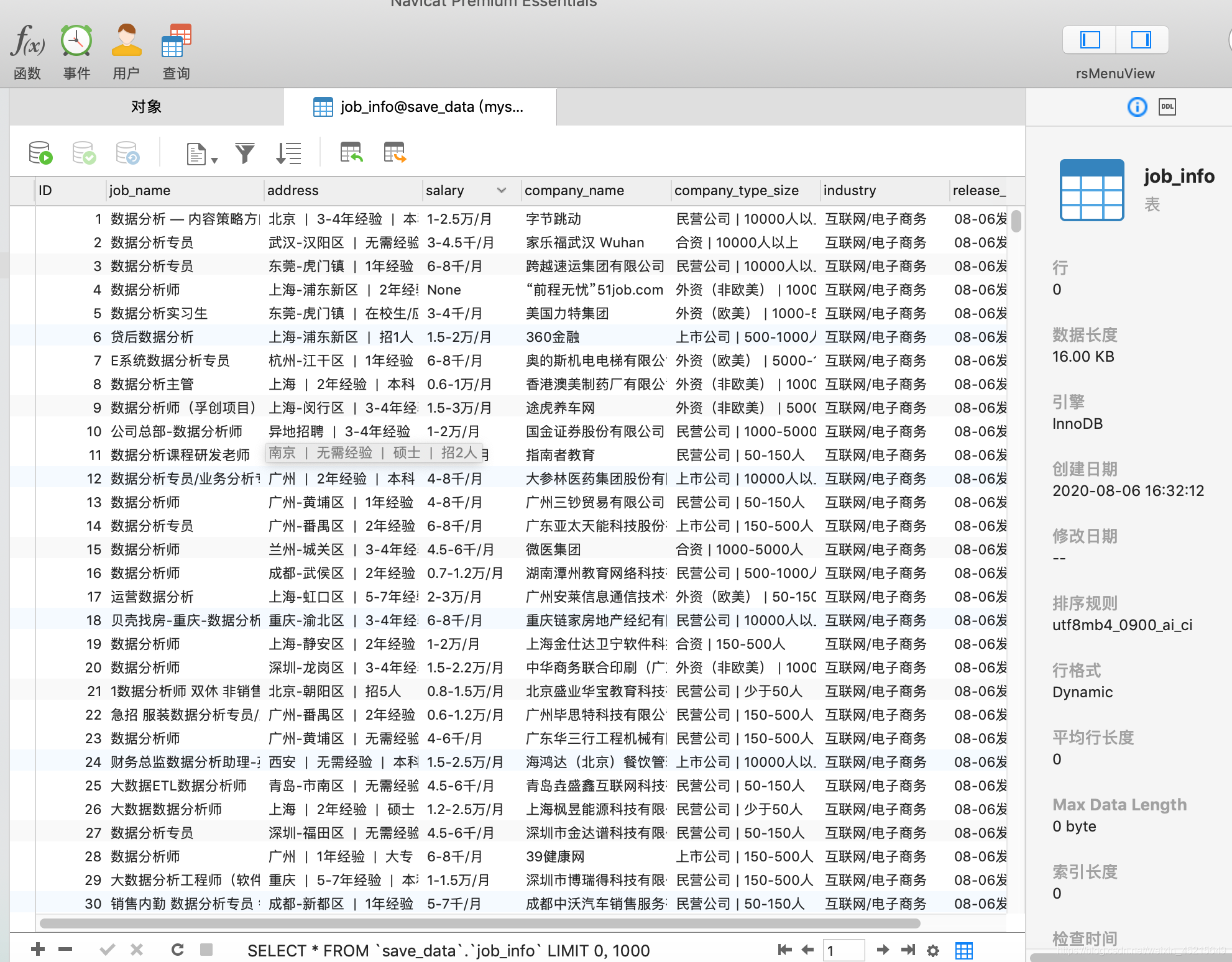Toggle the right sidebar pane
1232x962 pixels.
coord(1142,40)
